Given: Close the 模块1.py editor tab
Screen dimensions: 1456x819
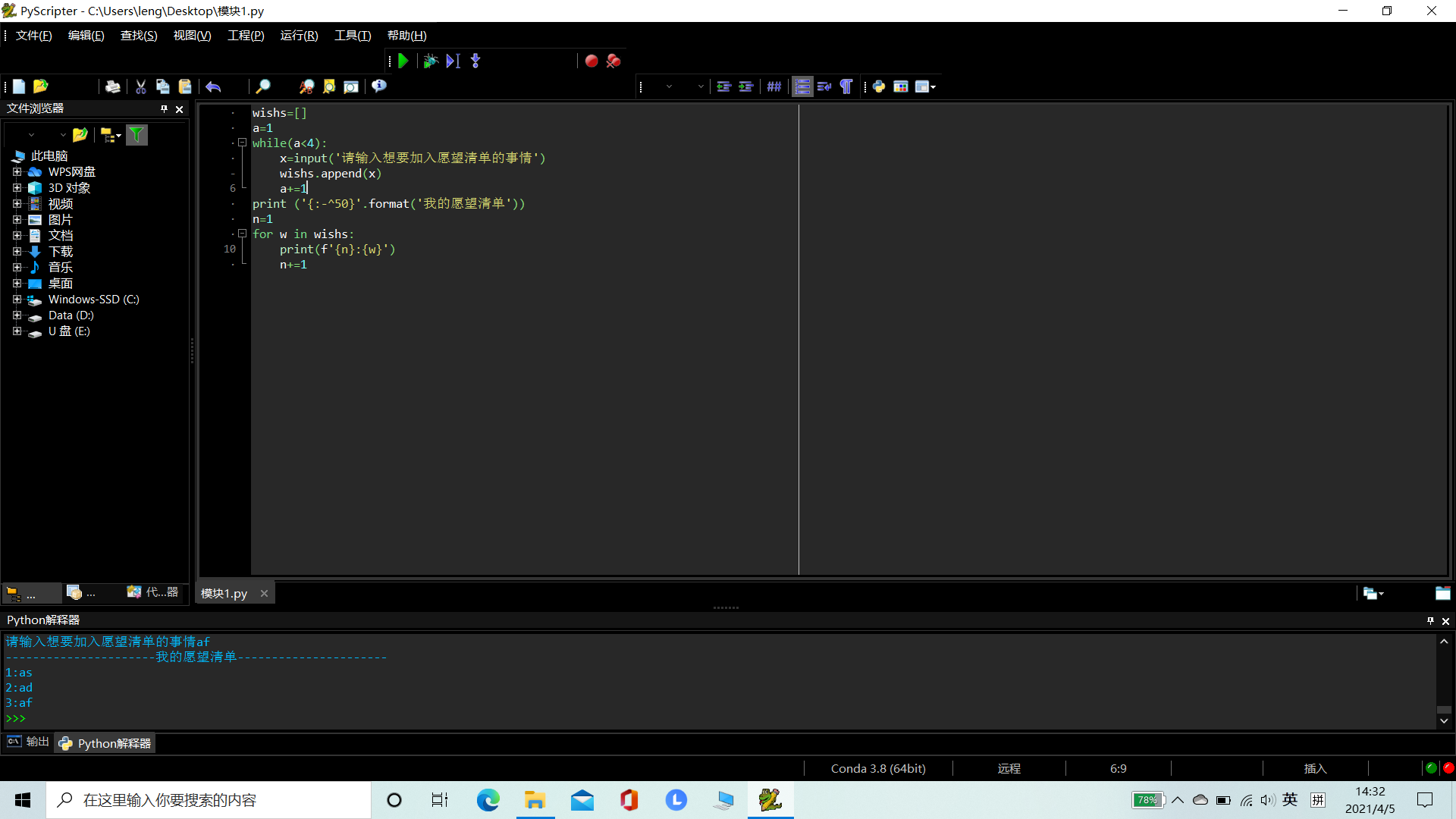Looking at the screenshot, I should [264, 594].
